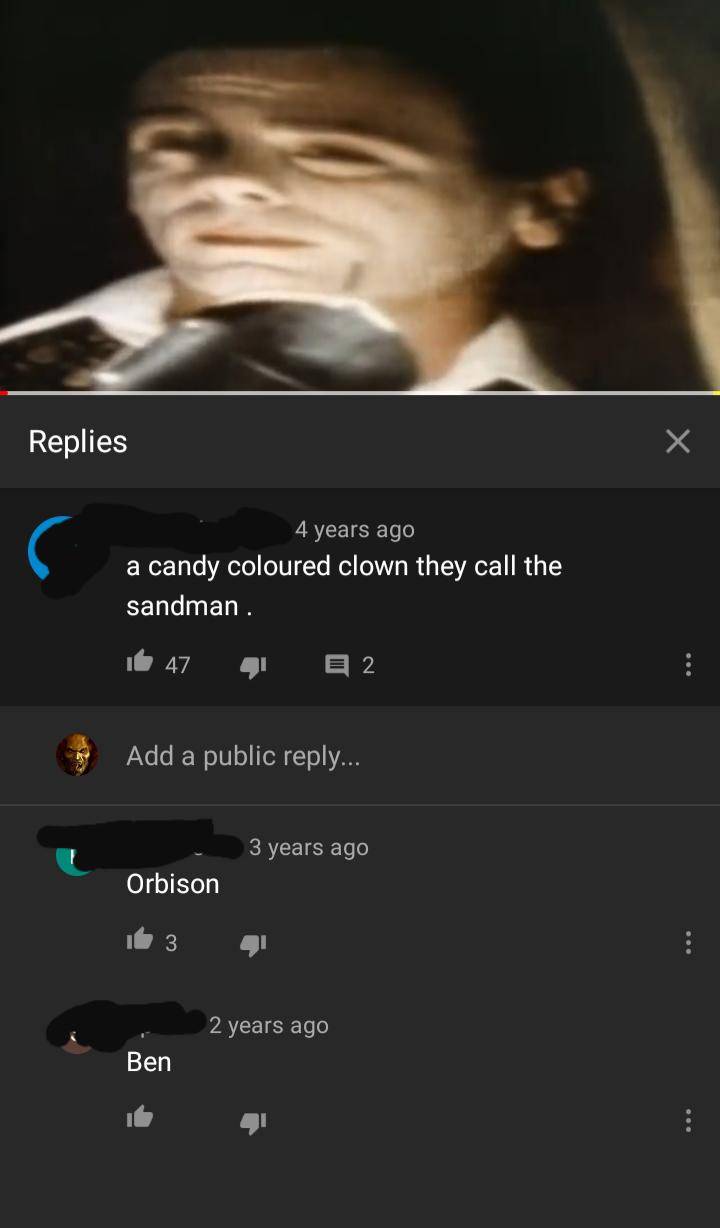Viewport: 720px width, 1228px height.
Task: Like the Ben reply
Action: pos(140,1118)
